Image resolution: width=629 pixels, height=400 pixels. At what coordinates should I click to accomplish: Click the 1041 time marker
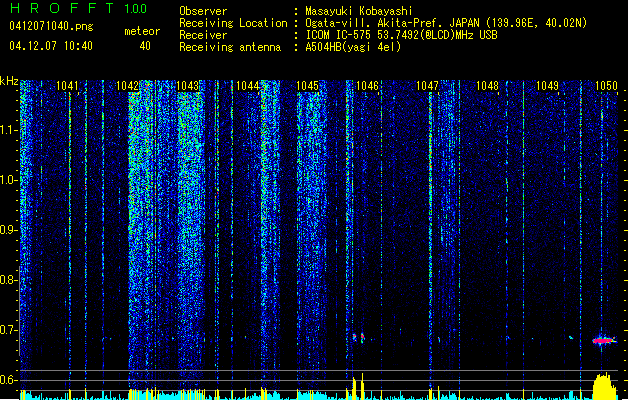[x=67, y=86]
